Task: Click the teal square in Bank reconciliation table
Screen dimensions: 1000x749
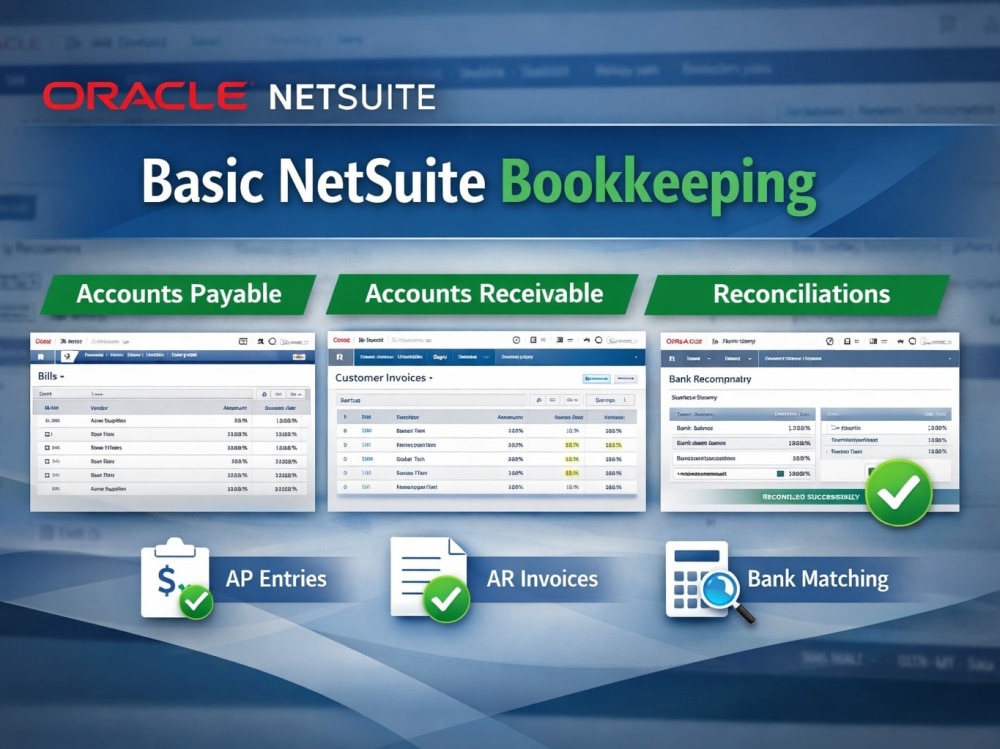Action: 780,474
